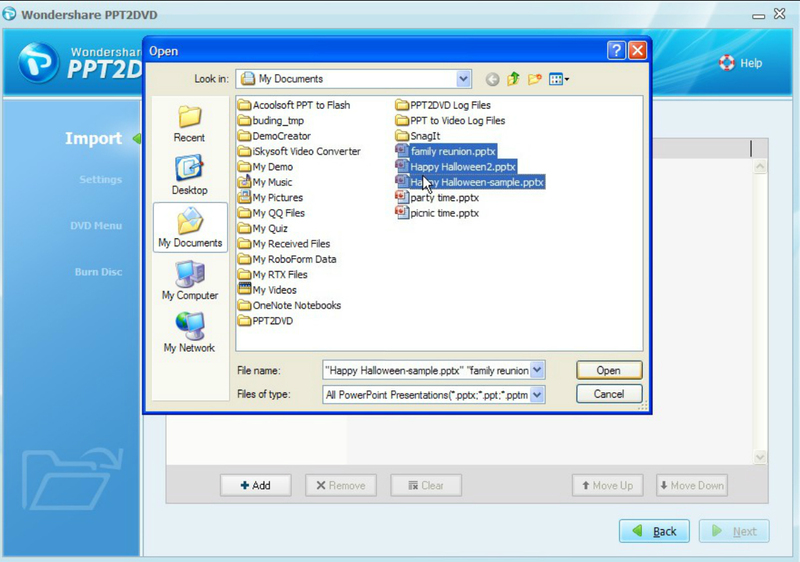Select party time.pptx file

coord(438,197)
